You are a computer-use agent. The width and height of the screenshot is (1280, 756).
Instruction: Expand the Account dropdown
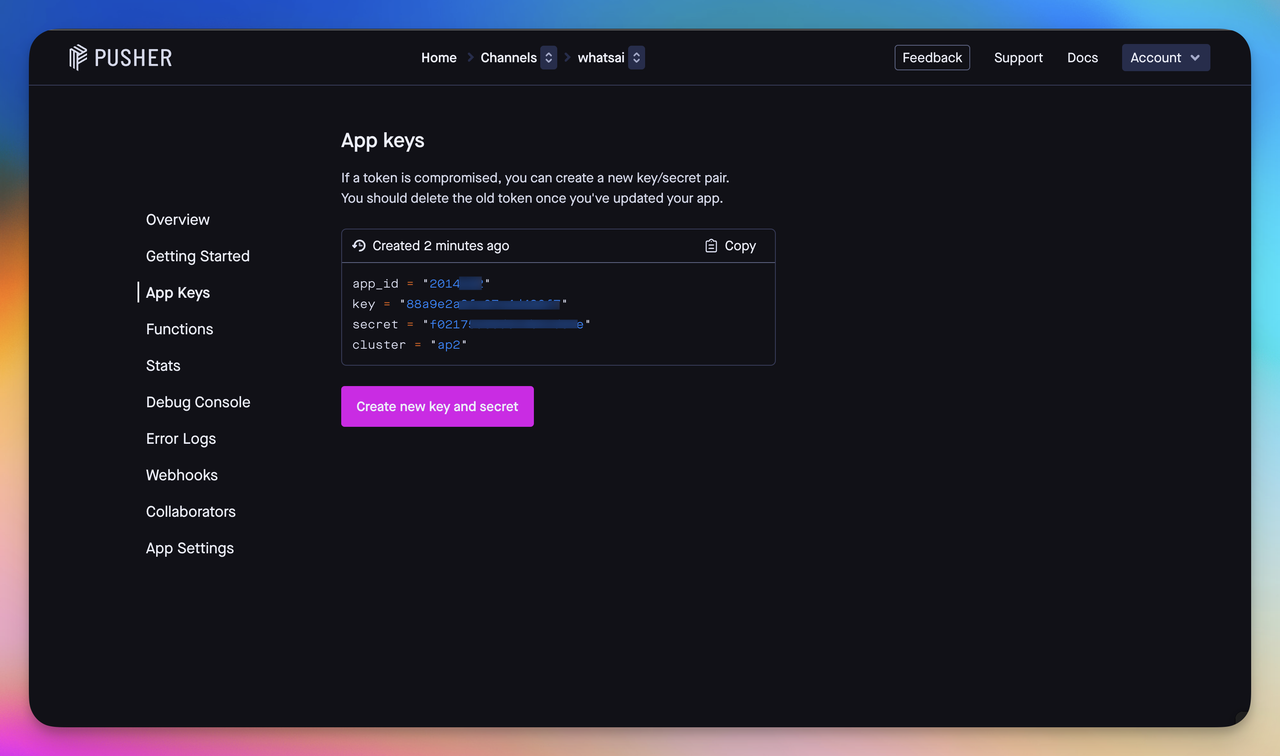(x=1166, y=58)
